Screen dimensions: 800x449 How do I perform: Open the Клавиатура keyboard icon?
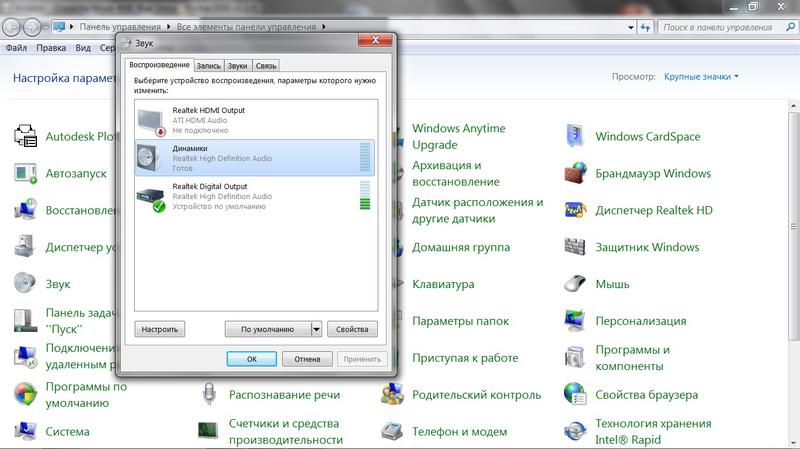click(x=392, y=284)
